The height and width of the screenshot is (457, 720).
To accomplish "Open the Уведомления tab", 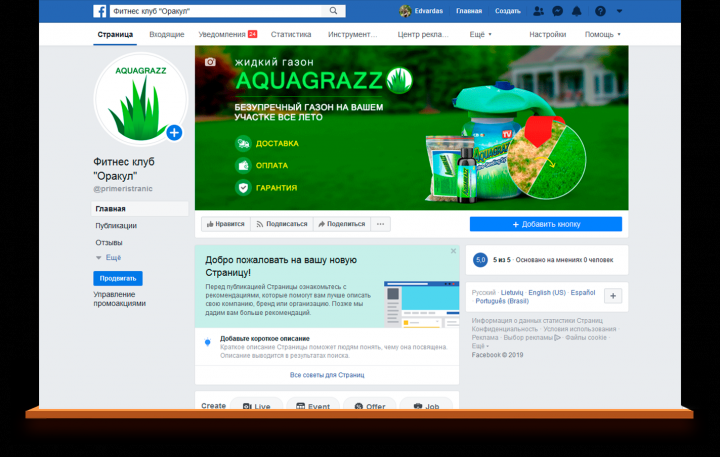I will (x=227, y=34).
